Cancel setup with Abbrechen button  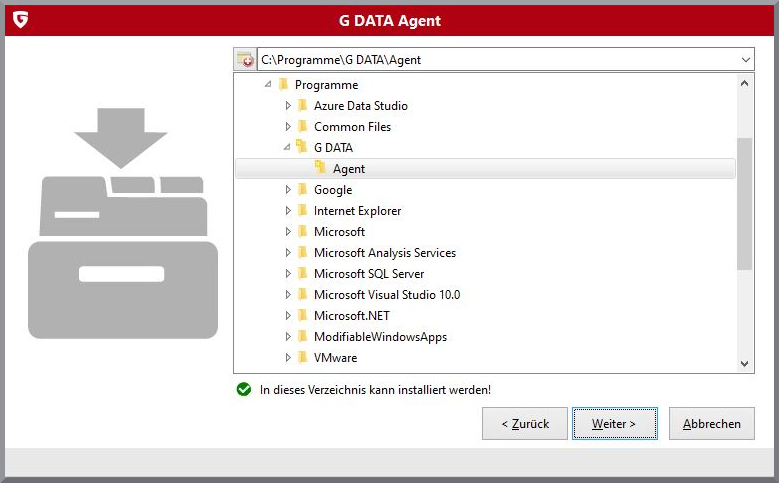[x=711, y=423]
